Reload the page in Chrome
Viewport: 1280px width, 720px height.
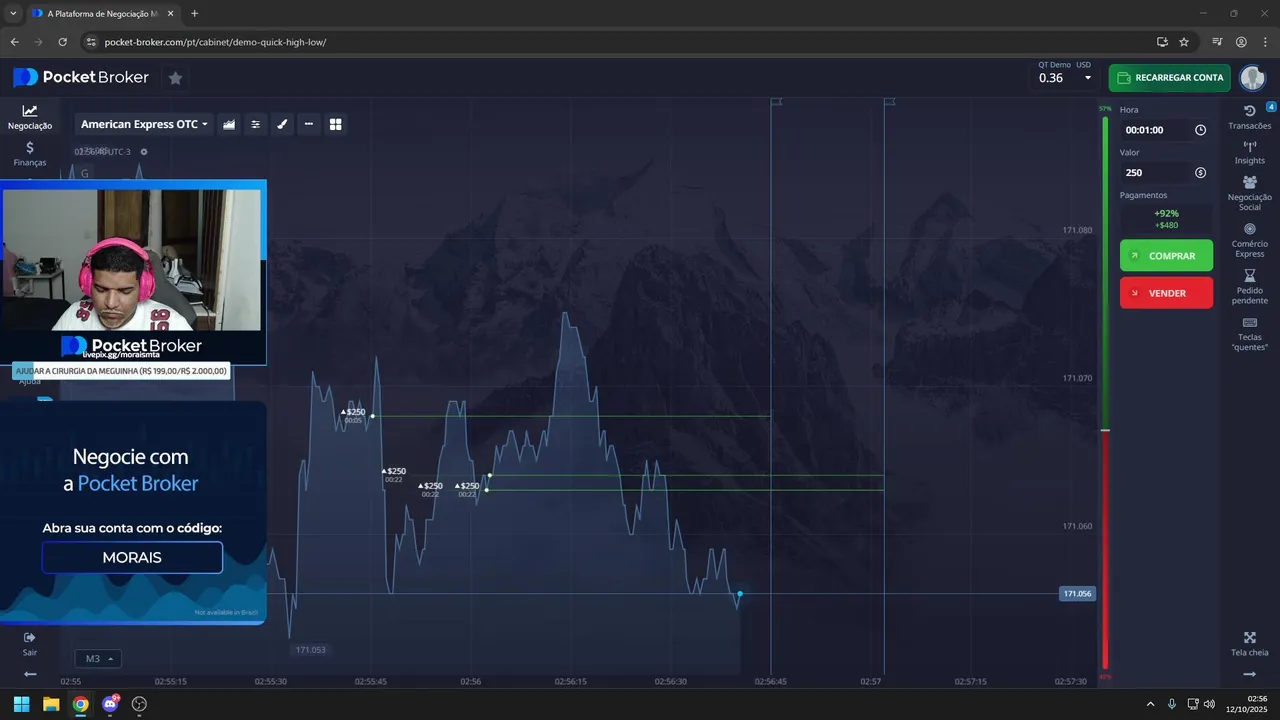click(x=62, y=42)
